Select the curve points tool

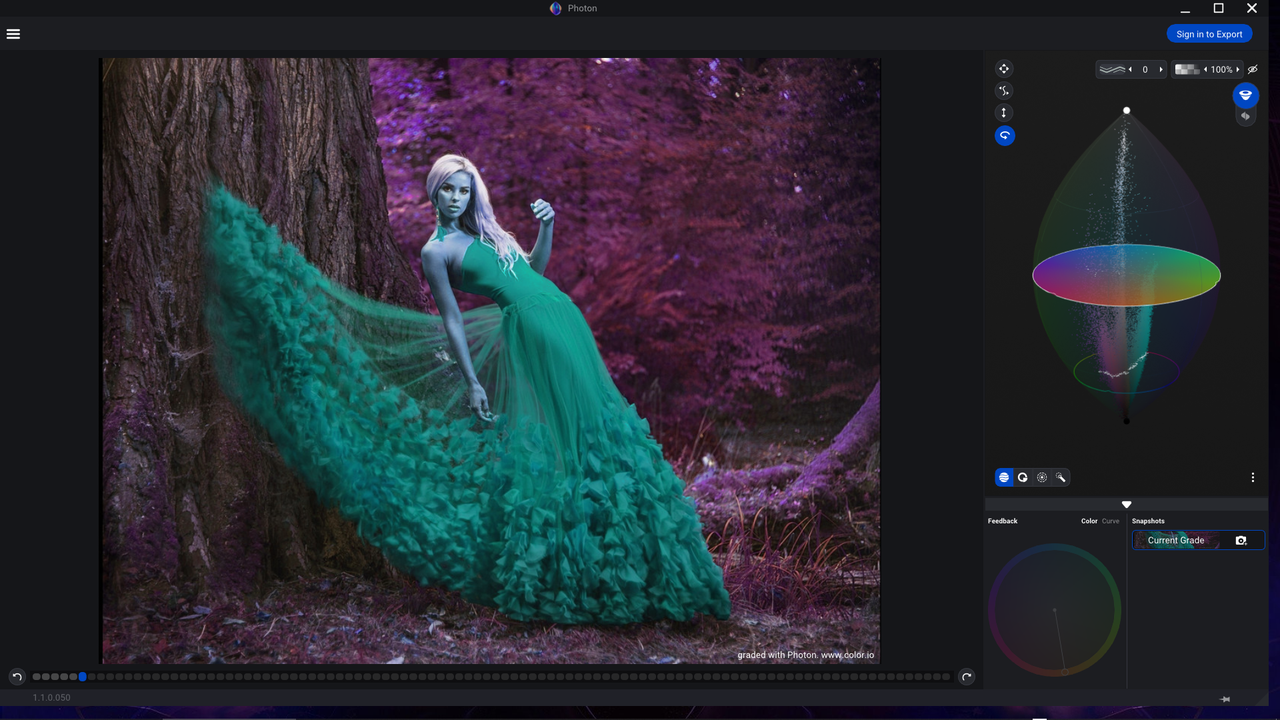point(1004,91)
